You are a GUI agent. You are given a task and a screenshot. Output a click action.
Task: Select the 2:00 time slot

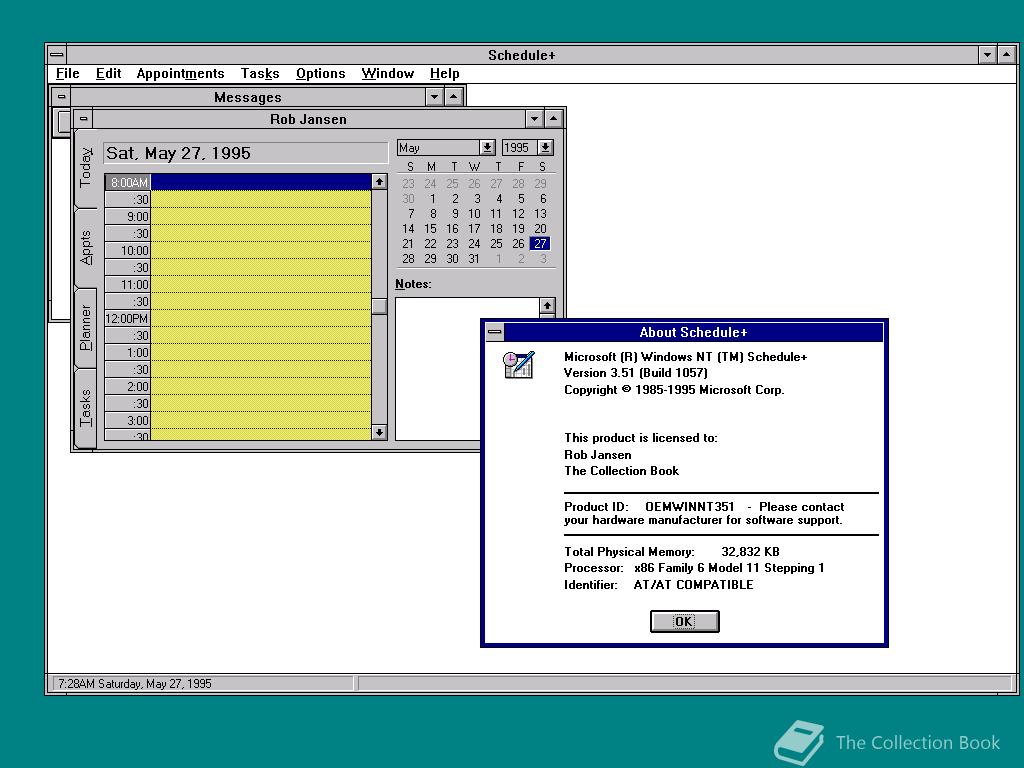click(238, 386)
